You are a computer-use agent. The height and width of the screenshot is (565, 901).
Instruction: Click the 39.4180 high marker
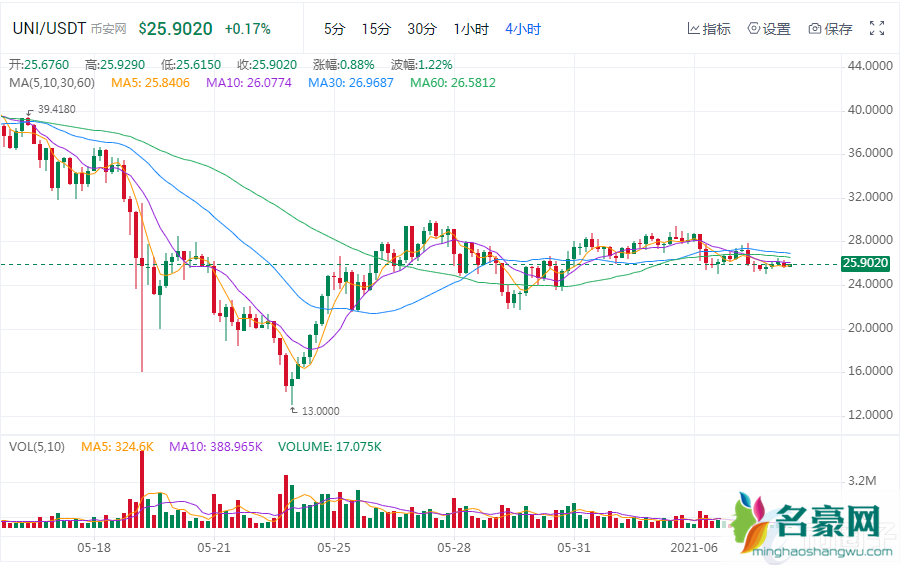56,109
